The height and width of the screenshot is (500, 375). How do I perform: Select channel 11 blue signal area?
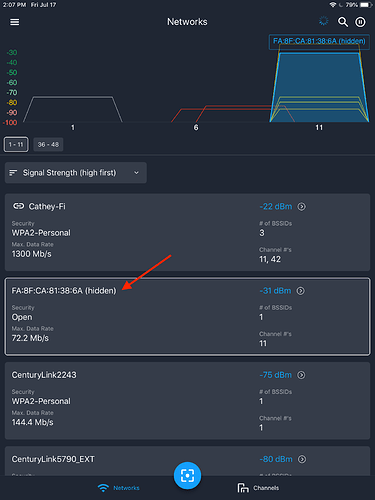pos(319,87)
